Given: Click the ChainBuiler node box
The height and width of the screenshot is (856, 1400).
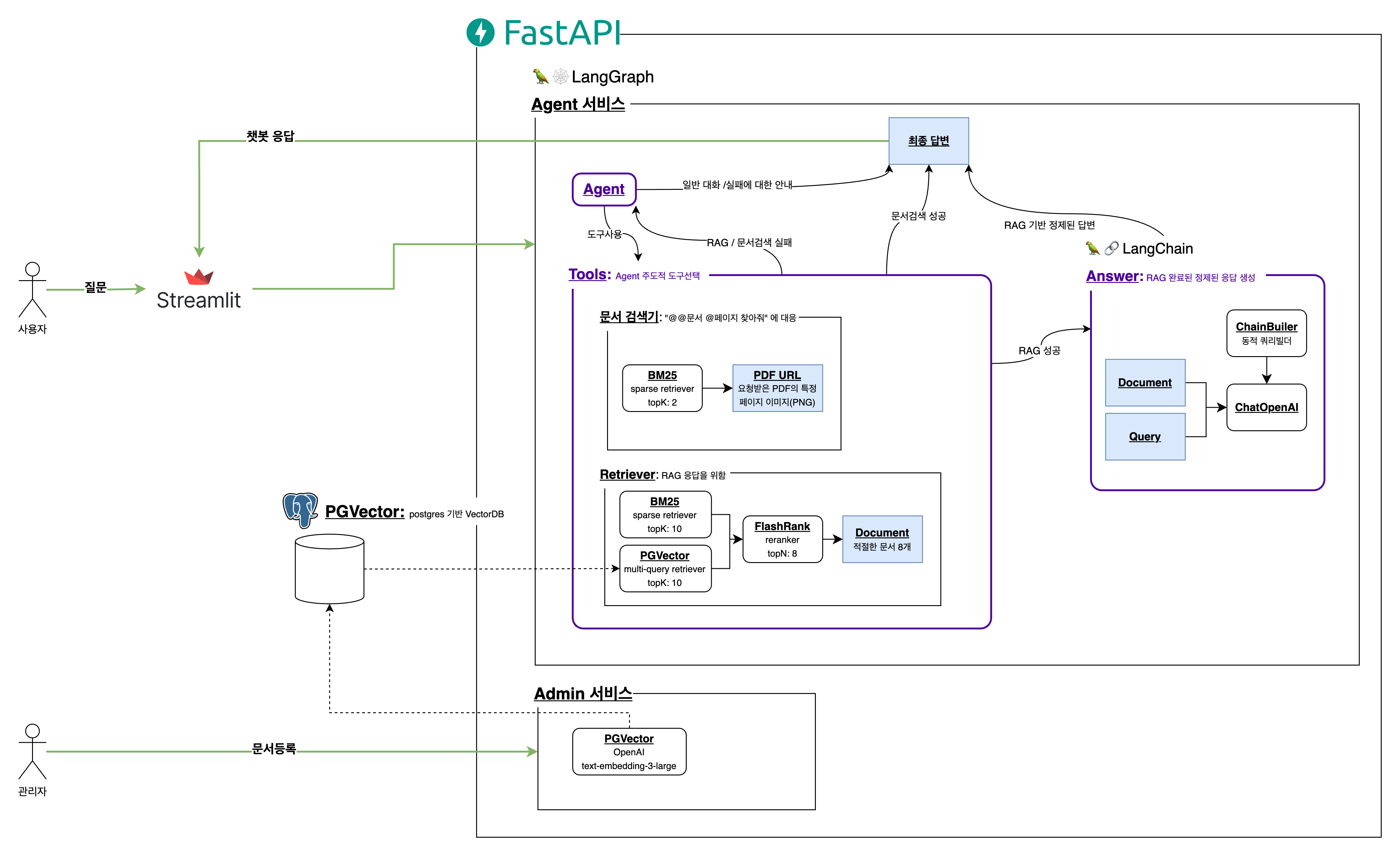Looking at the screenshot, I should (x=1266, y=333).
